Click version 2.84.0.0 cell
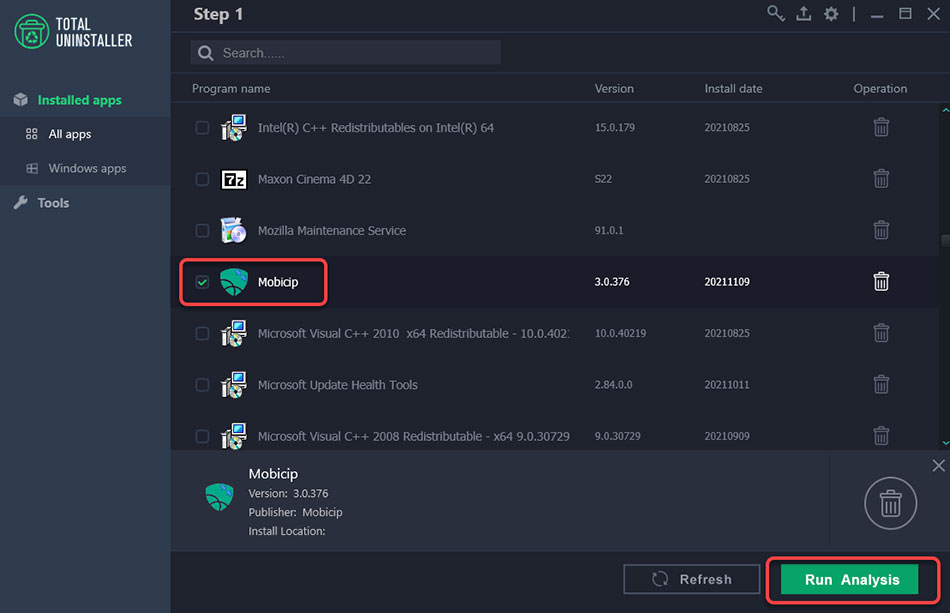The height and width of the screenshot is (613, 950). click(x=613, y=385)
